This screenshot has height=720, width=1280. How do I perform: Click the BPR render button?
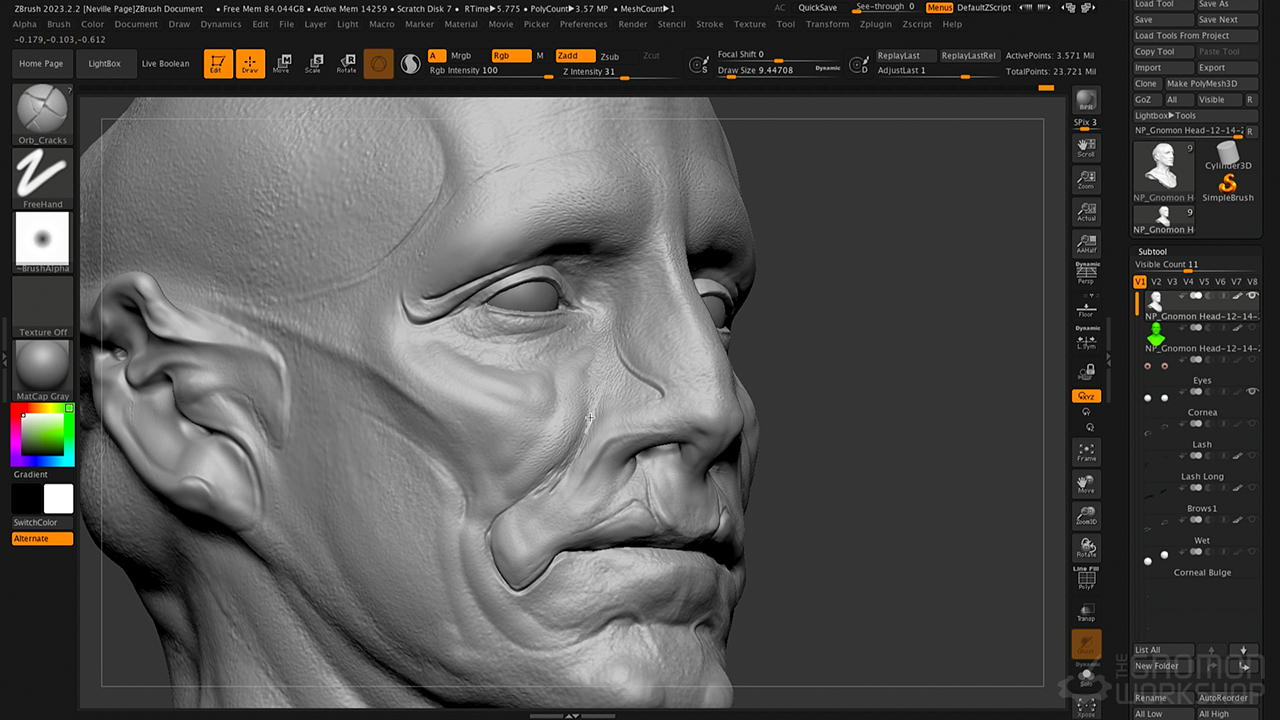click(1086, 101)
